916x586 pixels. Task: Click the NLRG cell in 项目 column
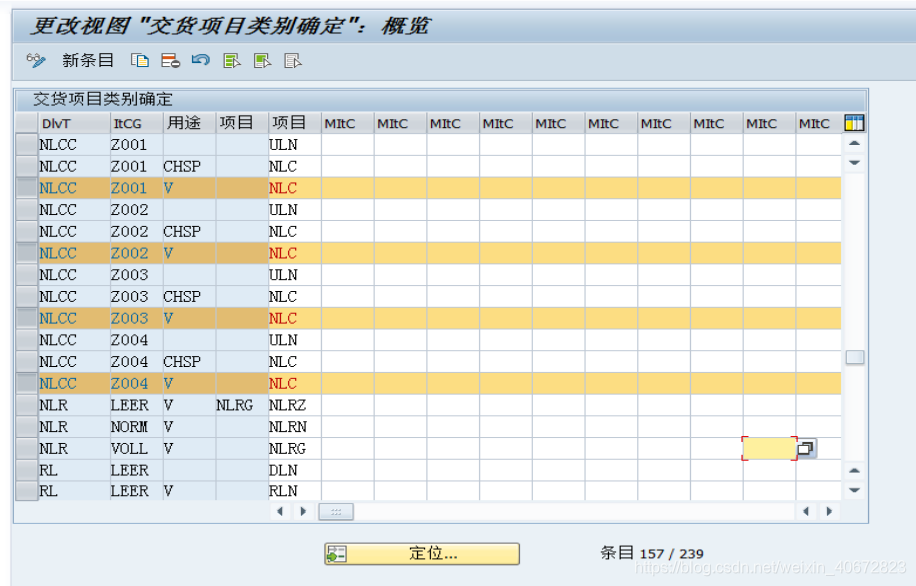coord(242,405)
